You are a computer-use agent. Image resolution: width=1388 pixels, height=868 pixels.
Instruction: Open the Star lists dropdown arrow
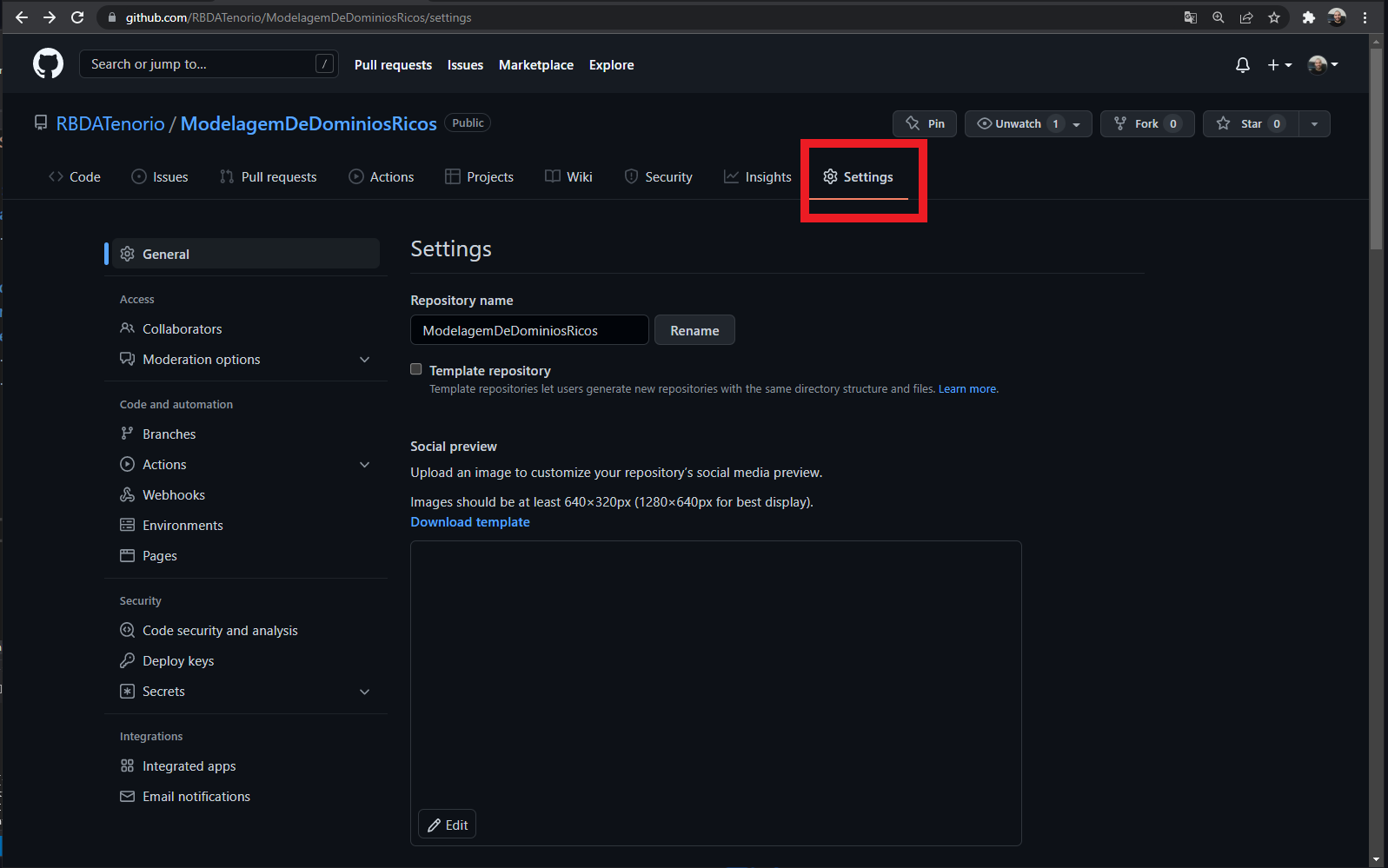tap(1314, 124)
